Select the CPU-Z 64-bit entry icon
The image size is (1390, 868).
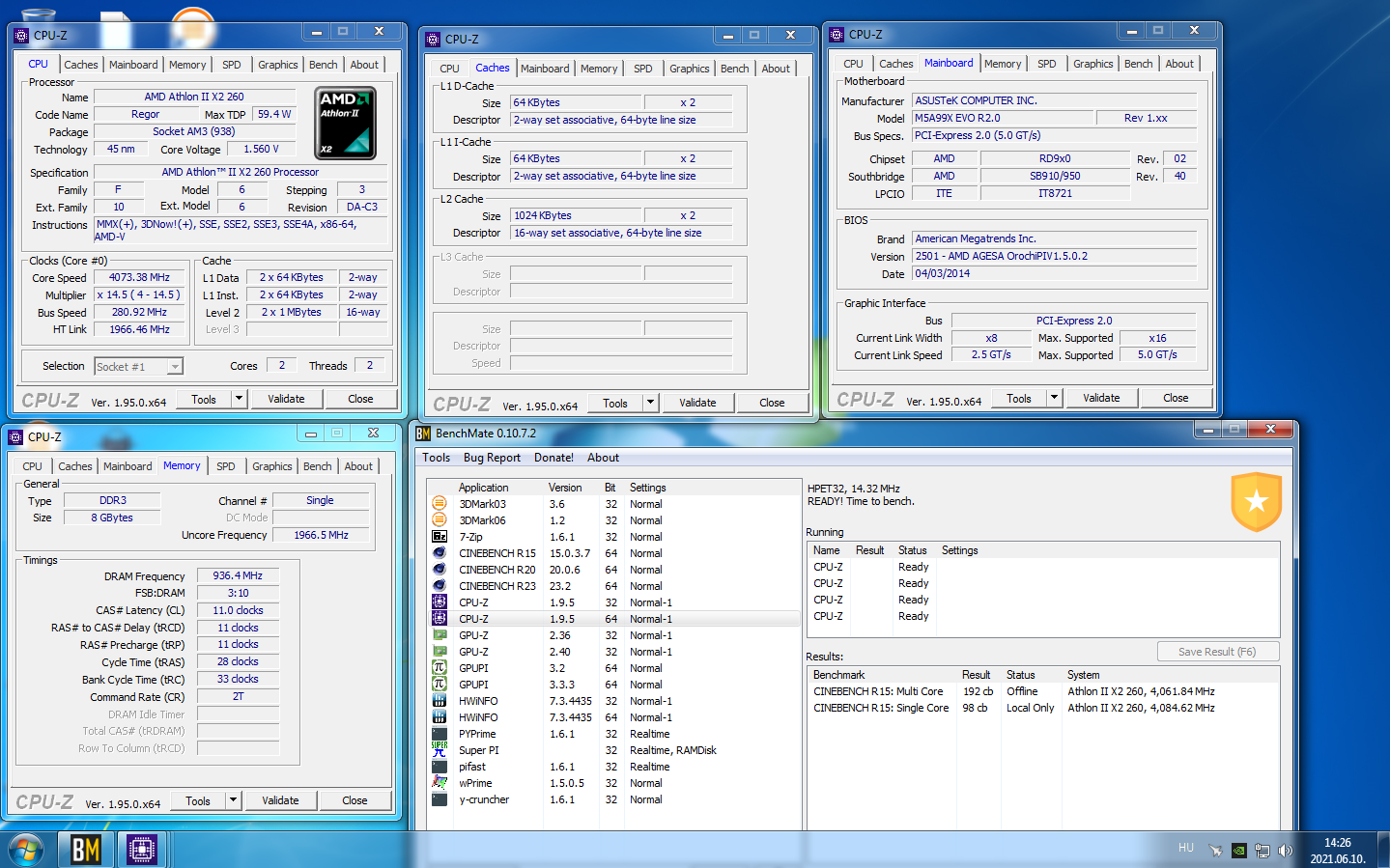point(440,619)
